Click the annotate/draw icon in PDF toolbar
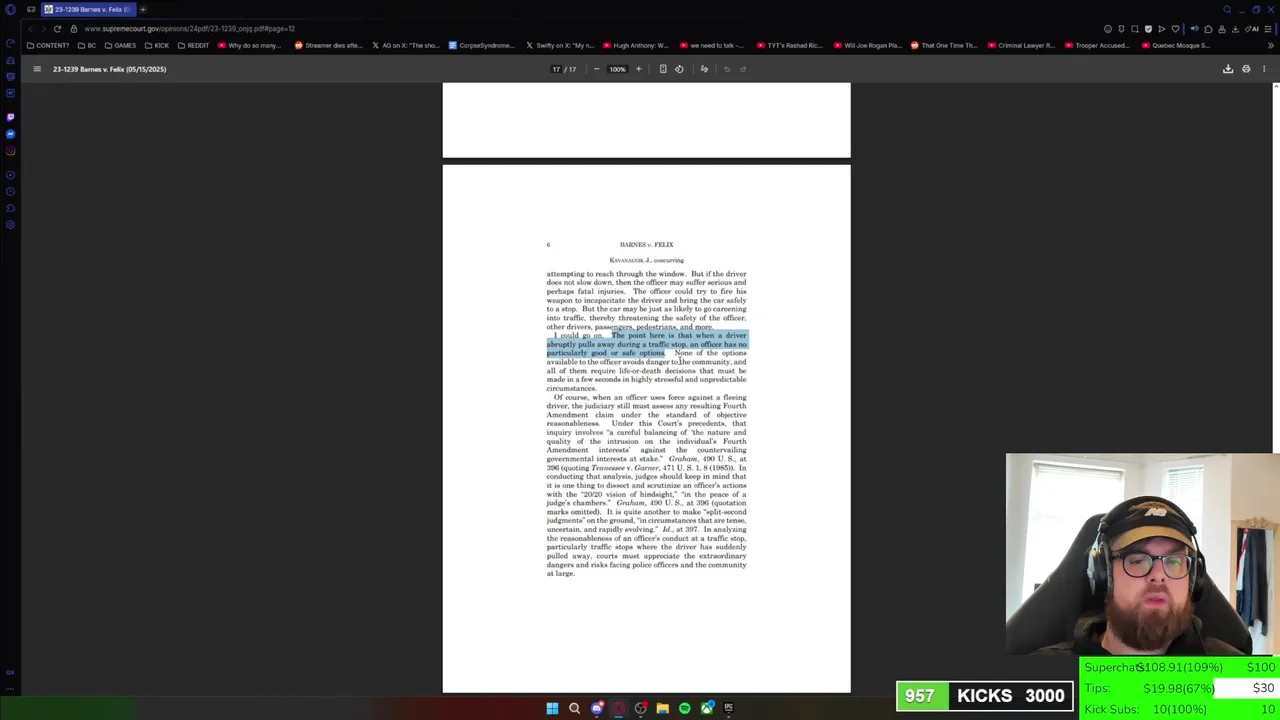 (x=704, y=69)
